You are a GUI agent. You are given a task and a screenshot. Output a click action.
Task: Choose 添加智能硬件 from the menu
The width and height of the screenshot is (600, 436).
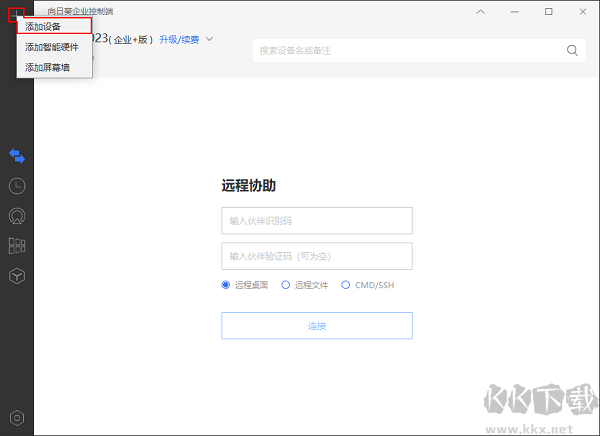[x=54, y=47]
